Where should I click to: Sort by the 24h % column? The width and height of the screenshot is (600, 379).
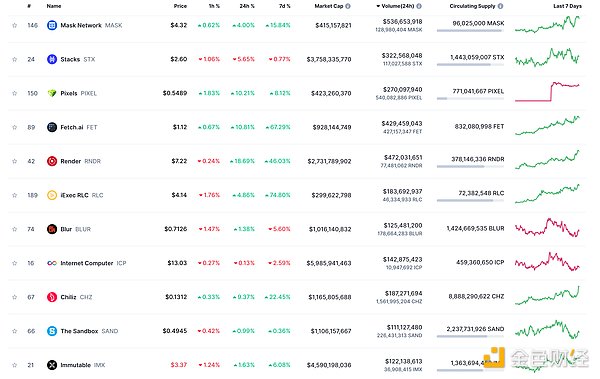tap(247, 6)
